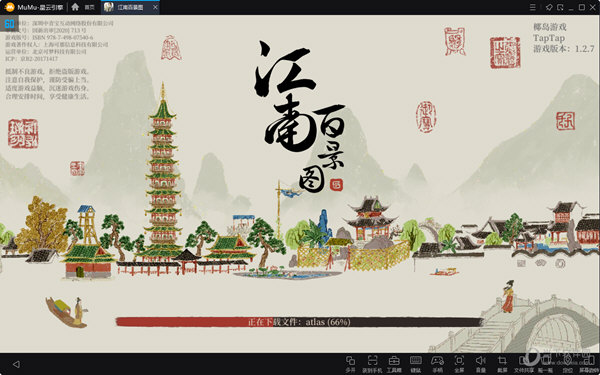Image resolution: width=600 pixels, height=375 pixels.
Task: Click the MuMu logo icon
Action: point(10,7)
